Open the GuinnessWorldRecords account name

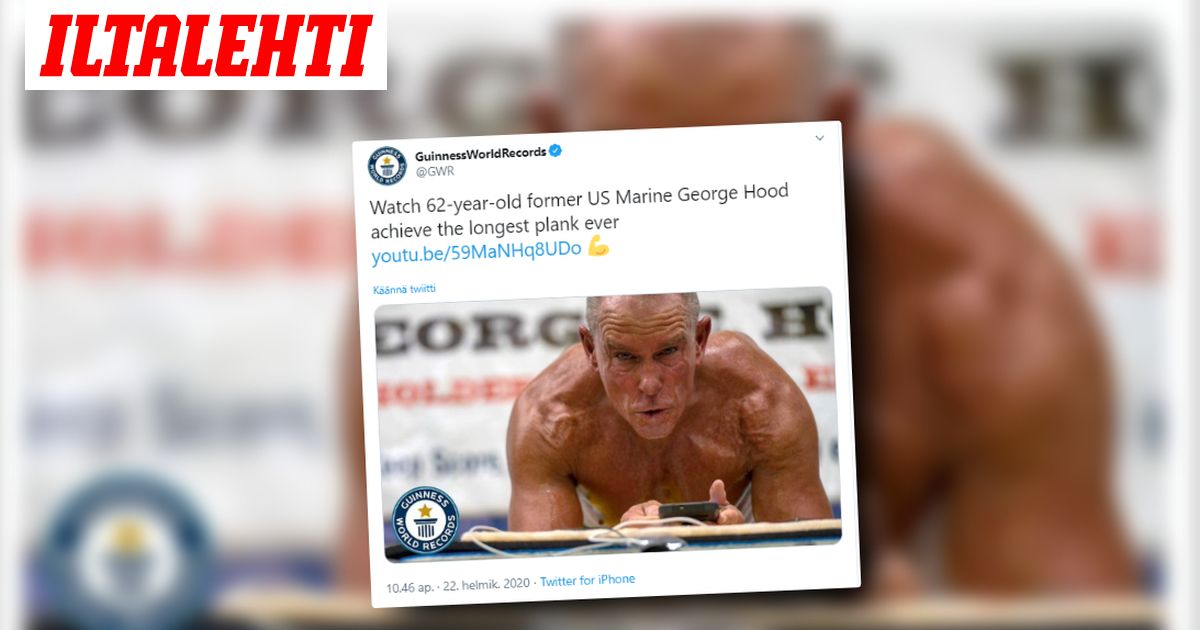480,153
